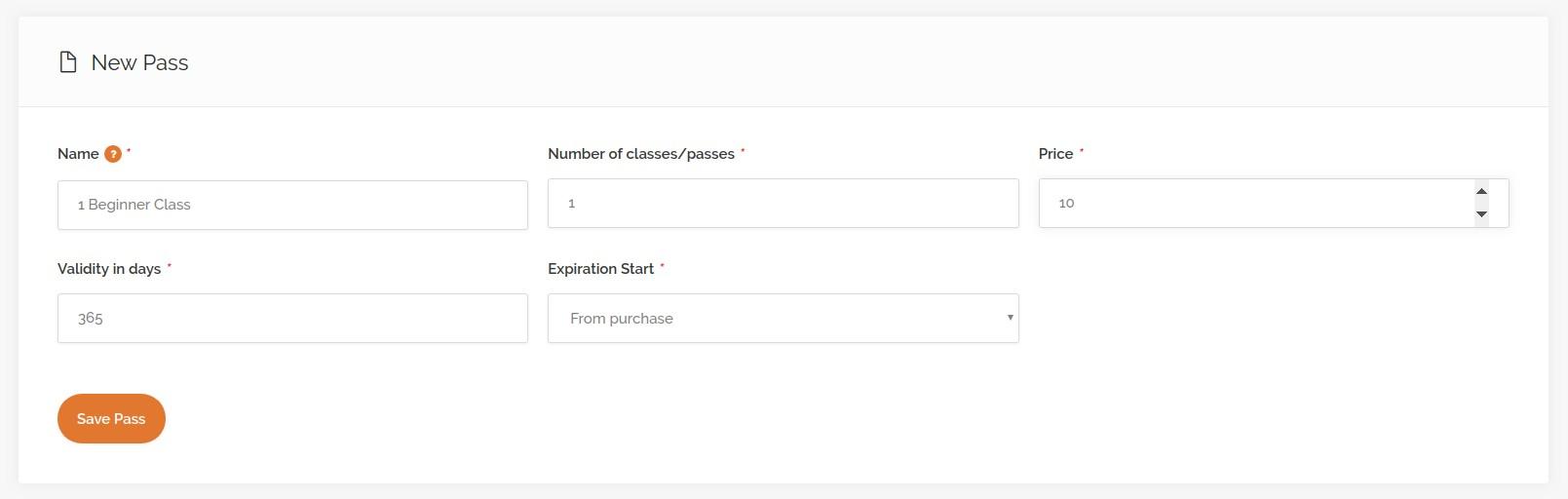Click the orange help icon next to Name
The width and height of the screenshot is (1568, 499).
(x=113, y=154)
